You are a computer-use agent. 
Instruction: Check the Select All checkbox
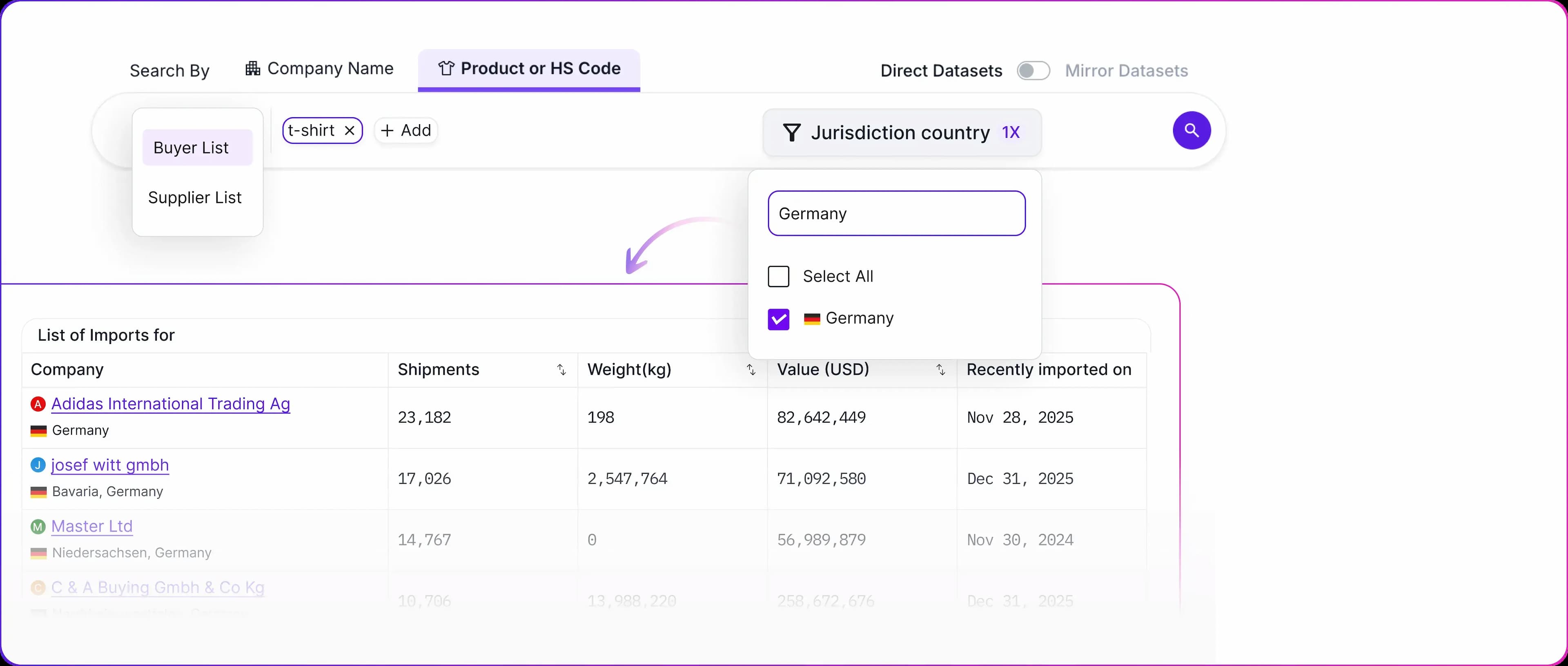point(779,277)
